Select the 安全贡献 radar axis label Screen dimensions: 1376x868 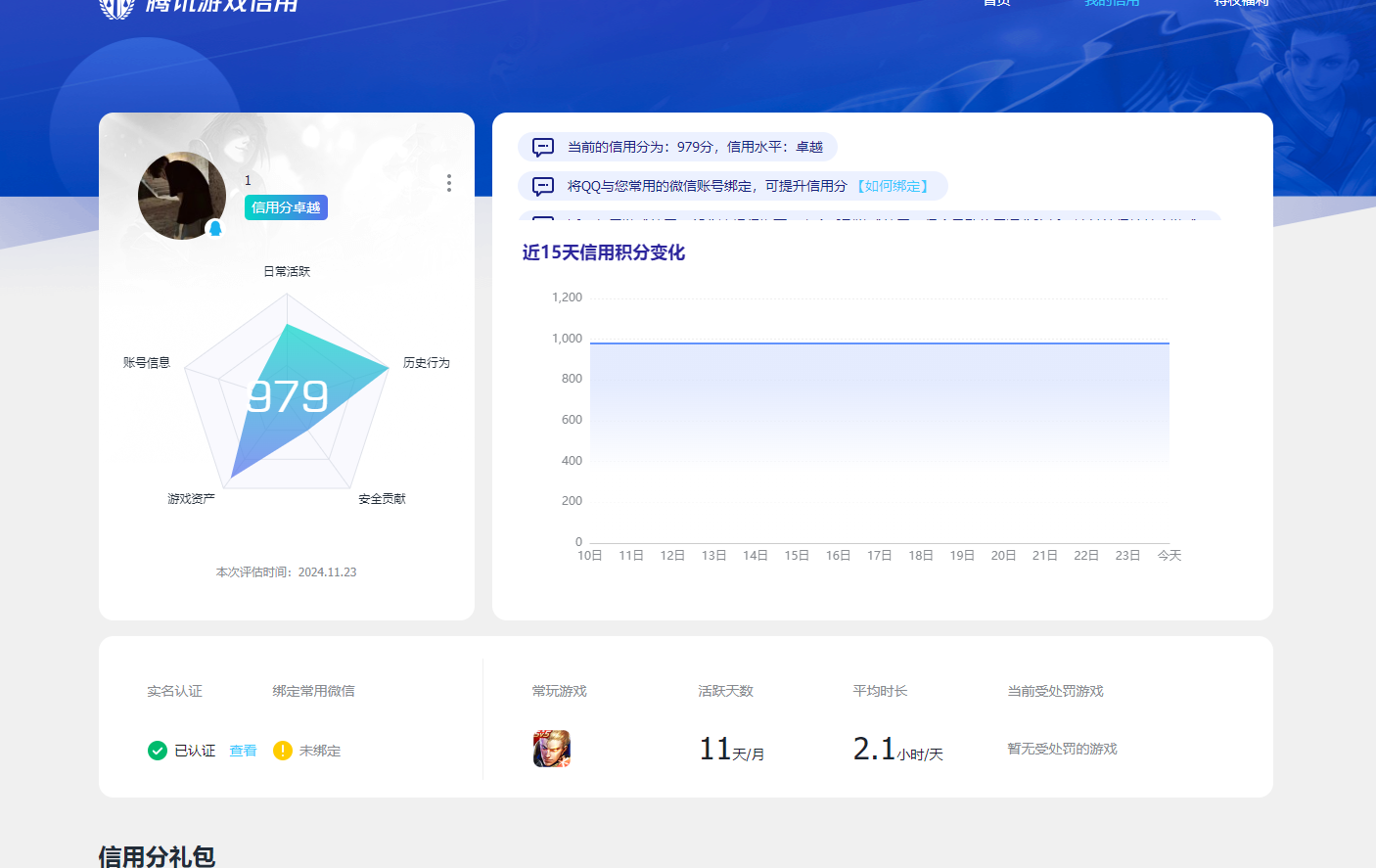[x=382, y=498]
